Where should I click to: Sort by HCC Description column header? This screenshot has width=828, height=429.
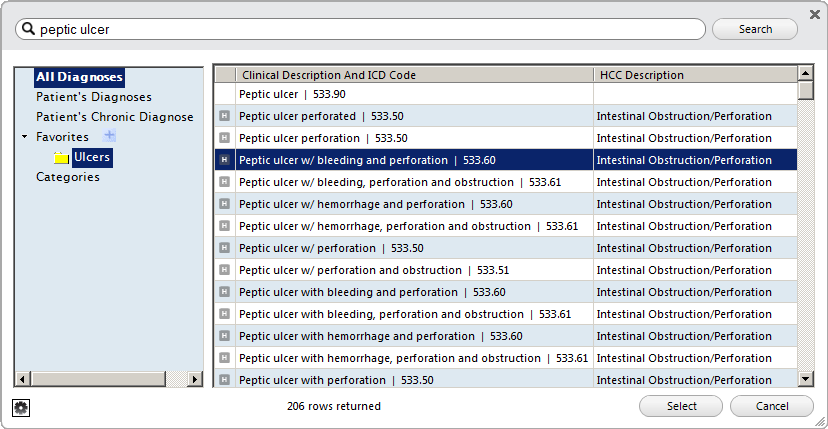695,75
